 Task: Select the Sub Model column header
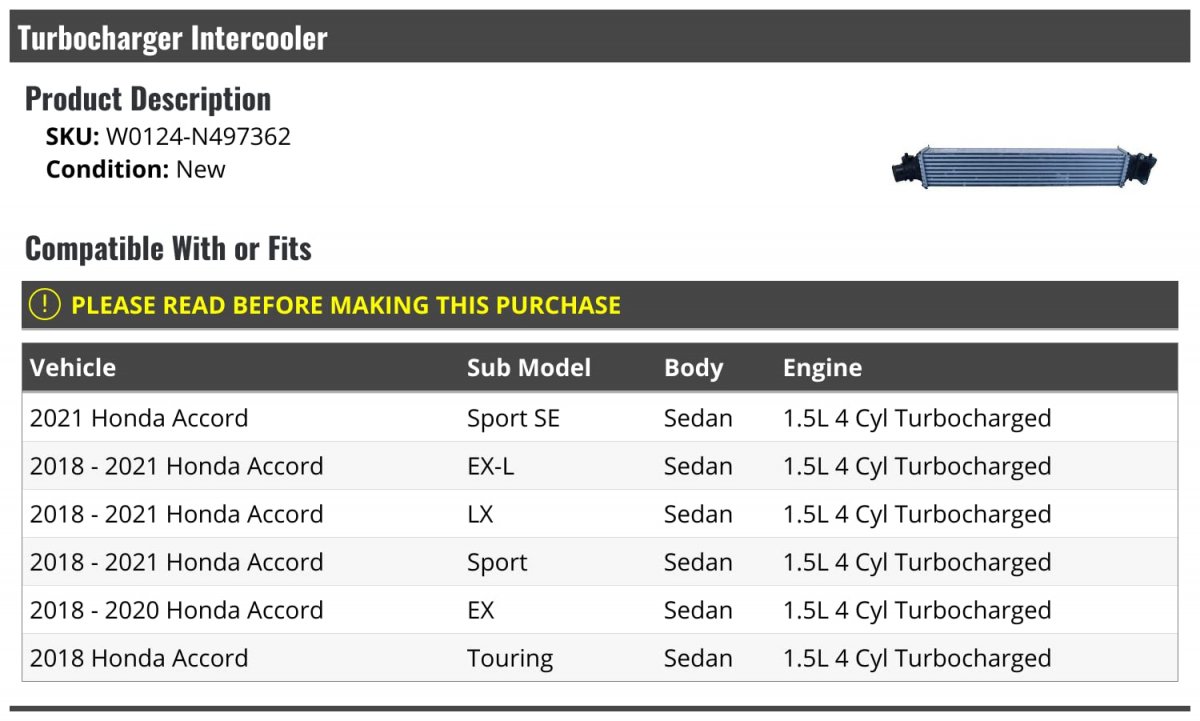point(529,368)
